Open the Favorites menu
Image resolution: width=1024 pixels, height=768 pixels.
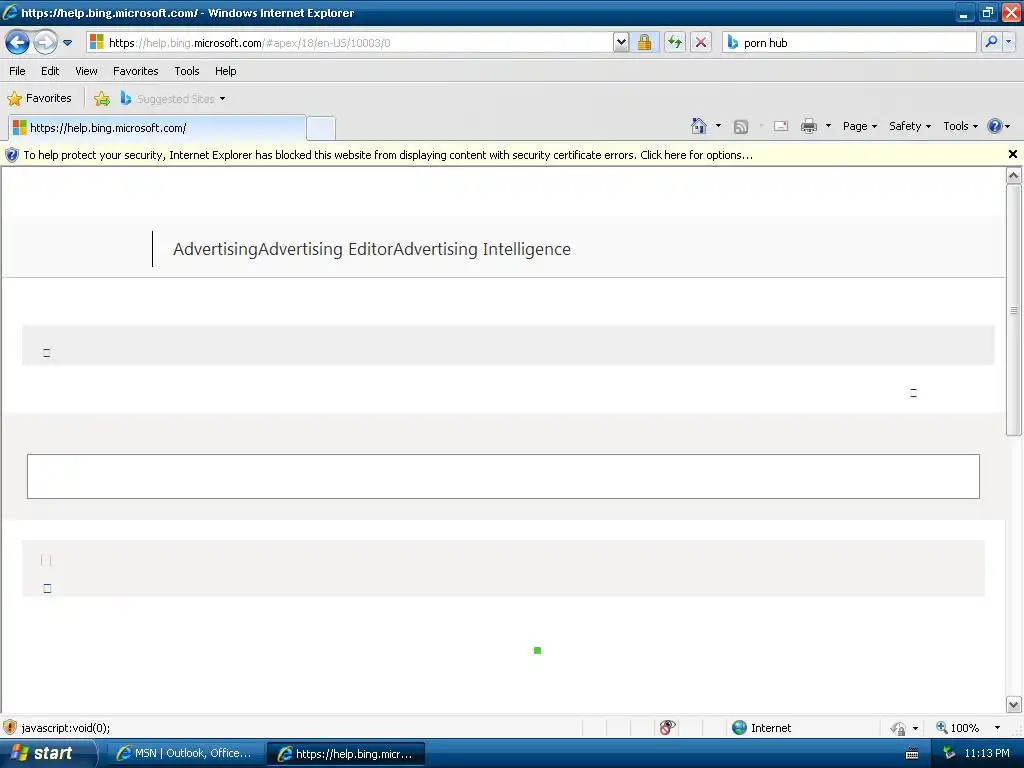(x=136, y=71)
